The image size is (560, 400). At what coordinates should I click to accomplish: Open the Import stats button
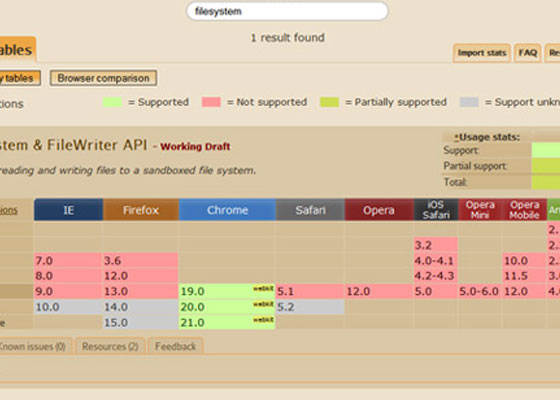(482, 53)
